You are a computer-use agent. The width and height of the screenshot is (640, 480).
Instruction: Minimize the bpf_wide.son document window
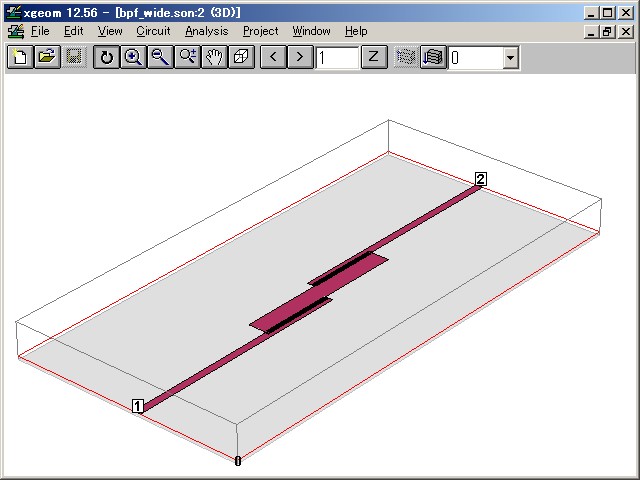click(591, 32)
